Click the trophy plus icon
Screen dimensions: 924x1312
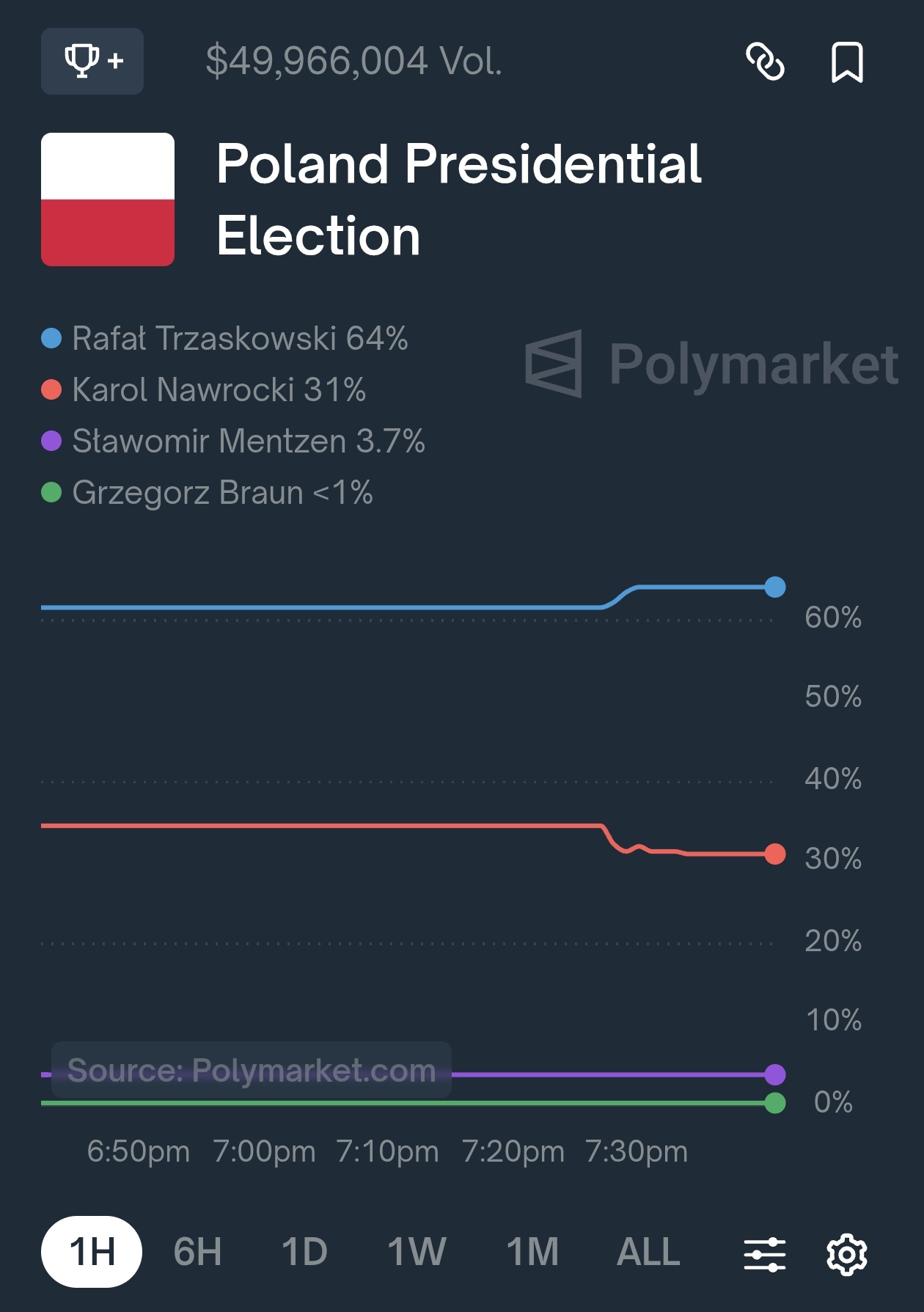point(92,61)
